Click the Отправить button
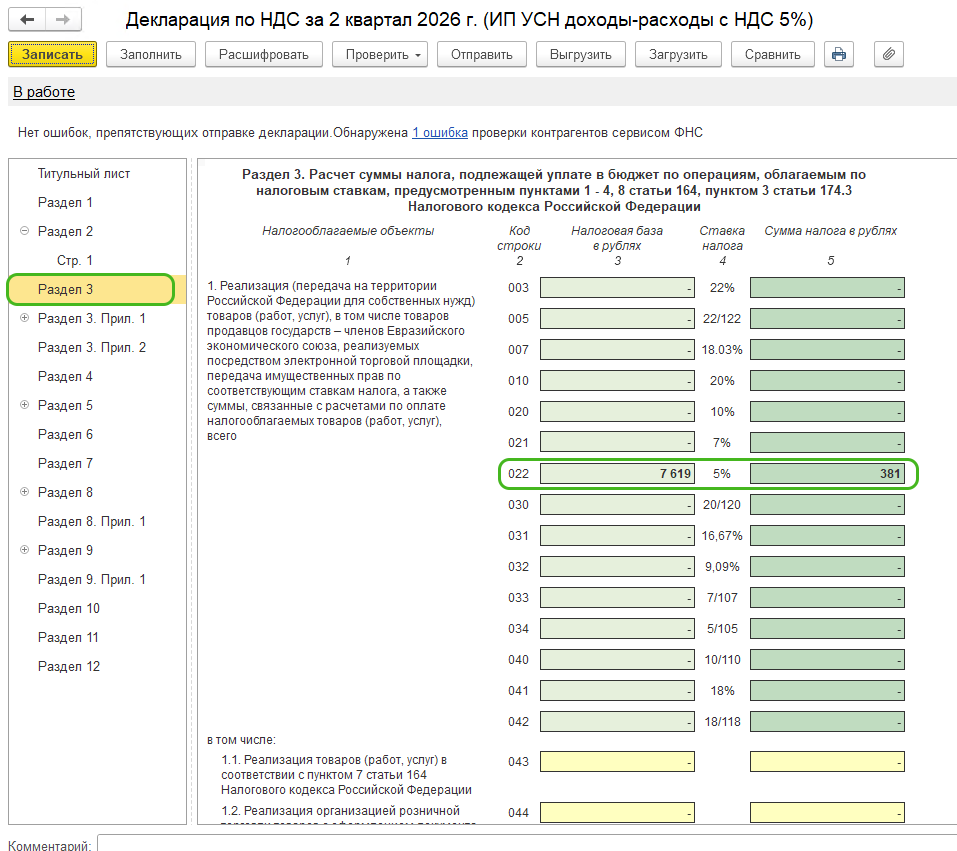 click(482, 54)
